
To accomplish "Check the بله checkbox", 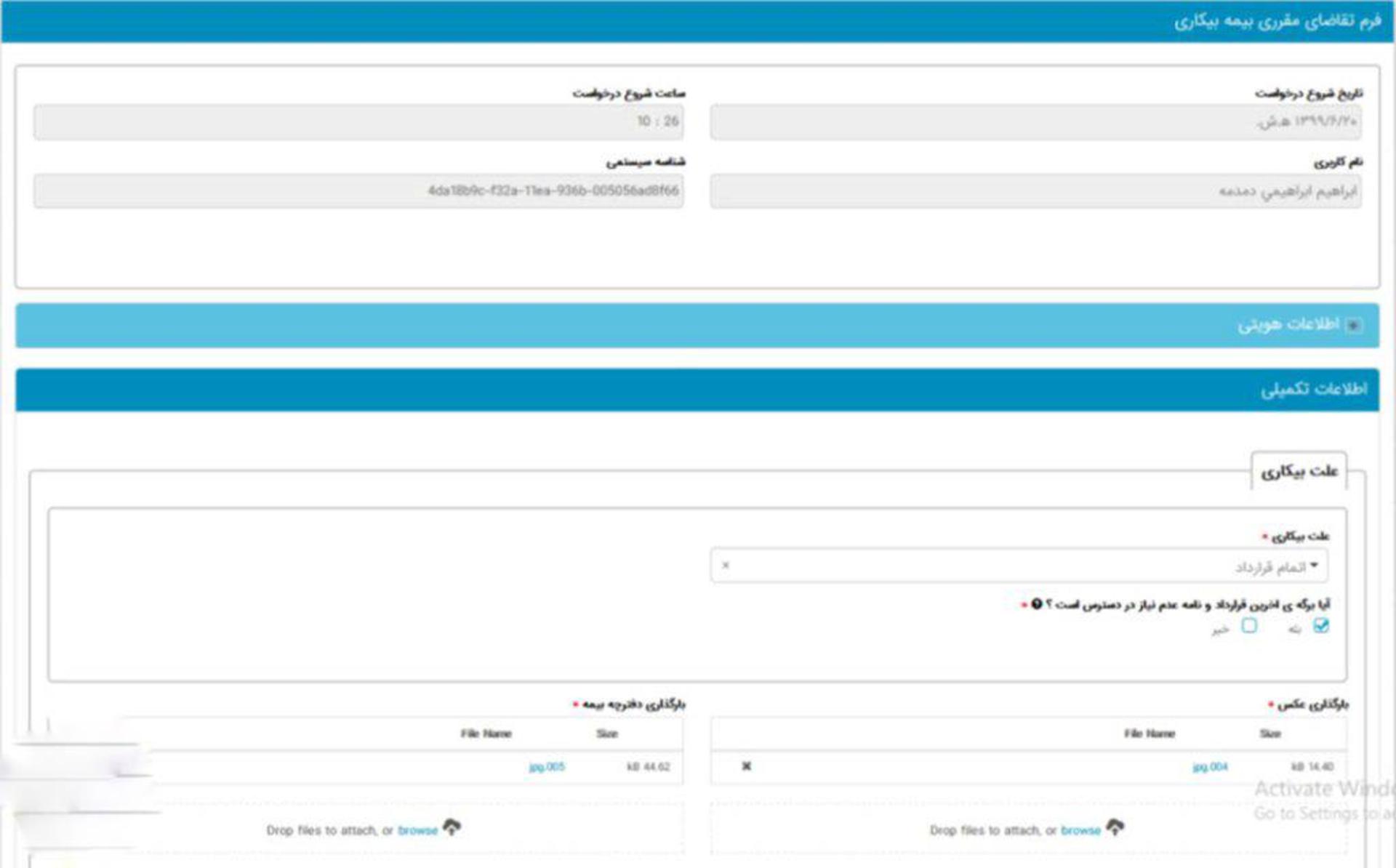I will (x=1321, y=625).
